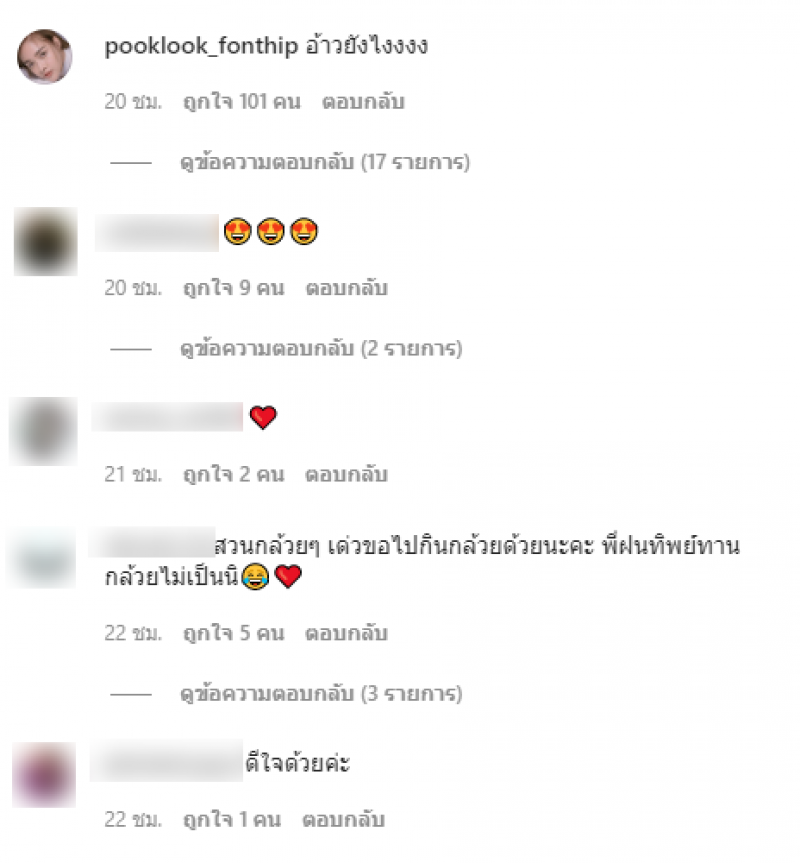The width and height of the screenshot is (800, 863).
Task: View likes: ถูกใจ 9 คน
Action: pyautogui.click(x=233, y=288)
